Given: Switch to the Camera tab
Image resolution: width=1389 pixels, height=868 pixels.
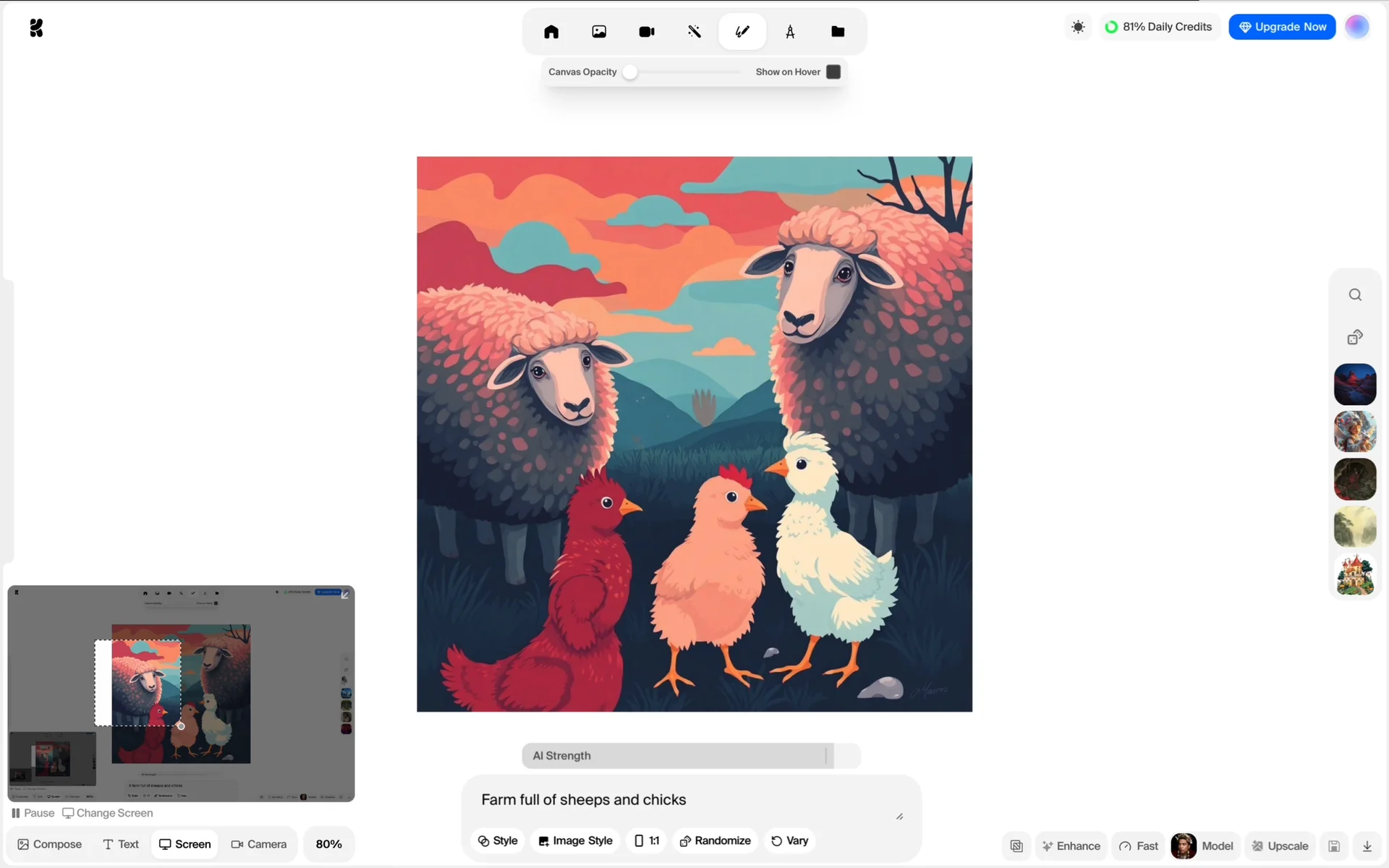Looking at the screenshot, I should 258,844.
